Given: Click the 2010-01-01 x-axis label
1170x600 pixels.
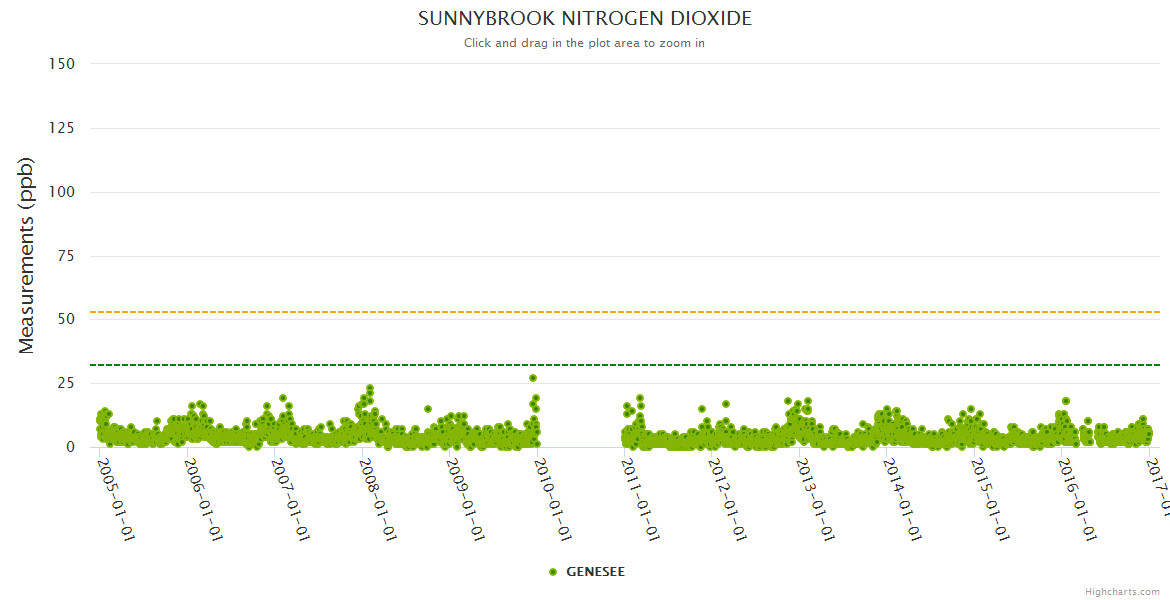Looking at the screenshot, I should (550, 500).
